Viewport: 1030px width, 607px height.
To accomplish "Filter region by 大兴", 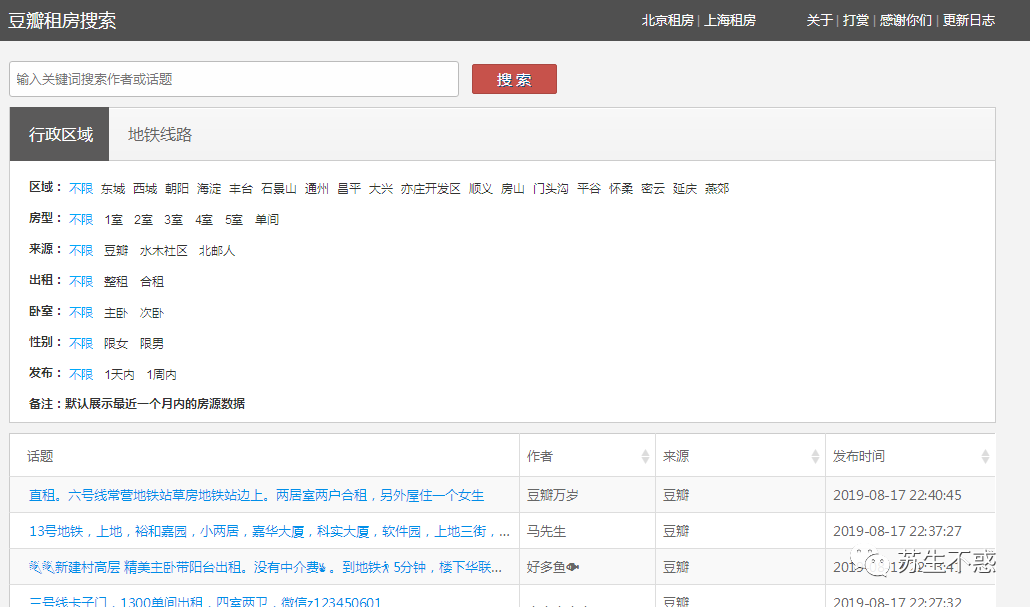I will [x=381, y=189].
